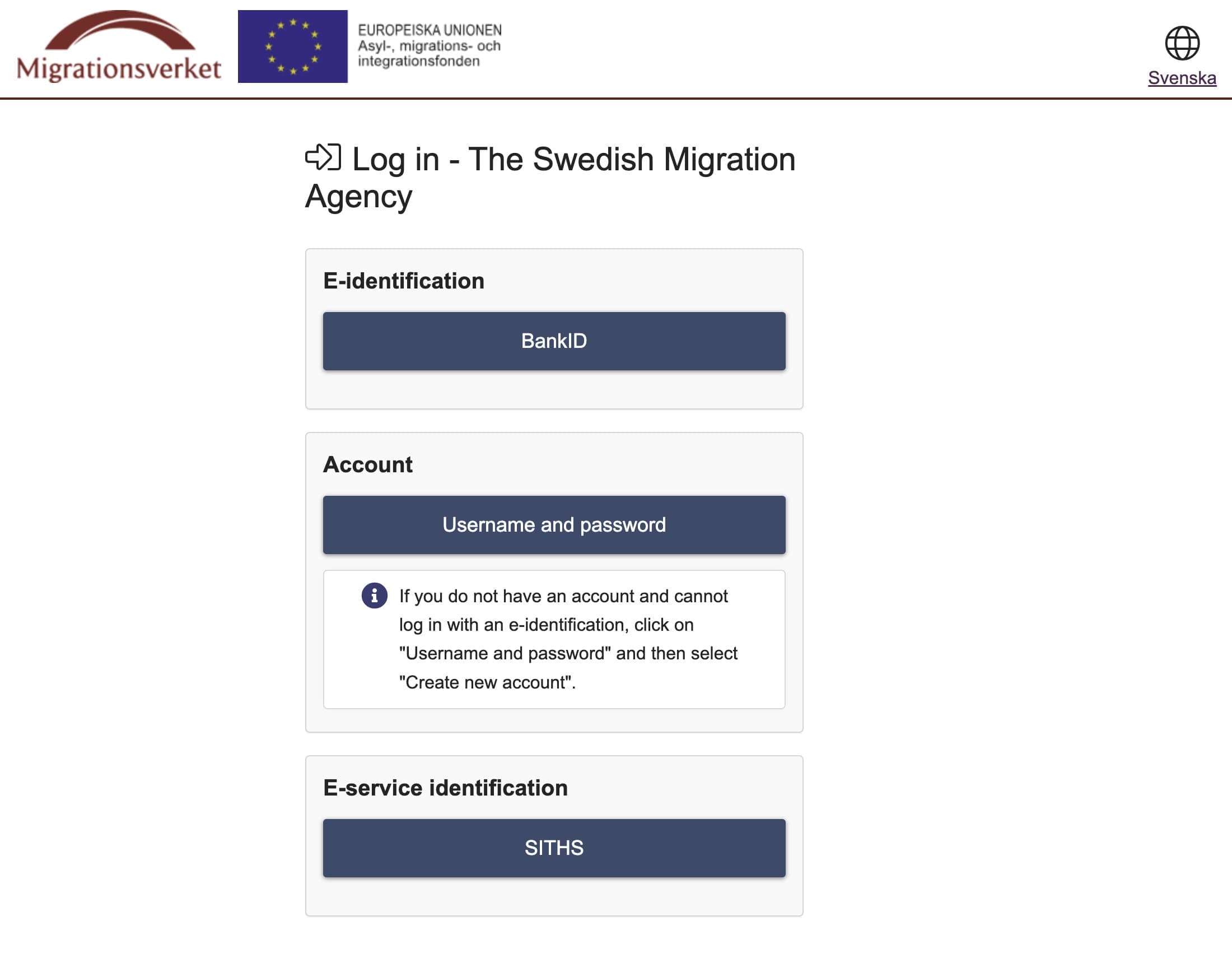Click the red arc emblem above Migrationsverket
The height and width of the screenshot is (958, 1232).
[x=120, y=31]
